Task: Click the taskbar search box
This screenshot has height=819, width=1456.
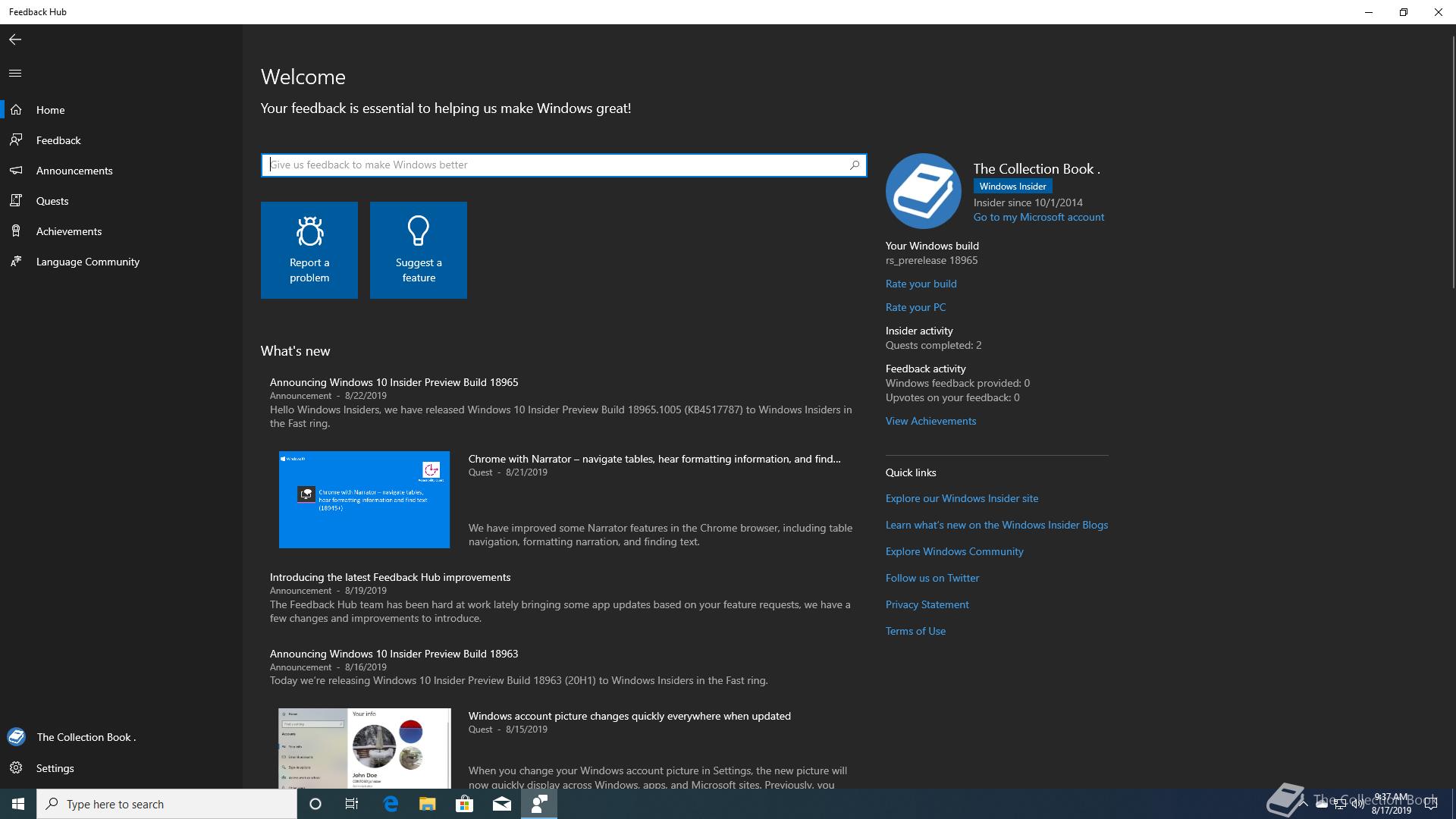Action: click(167, 804)
